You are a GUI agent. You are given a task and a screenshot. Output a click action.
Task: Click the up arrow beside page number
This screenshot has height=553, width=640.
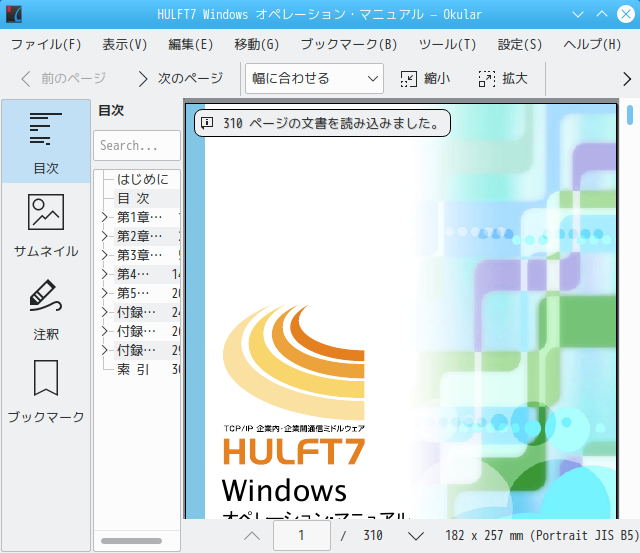252,535
